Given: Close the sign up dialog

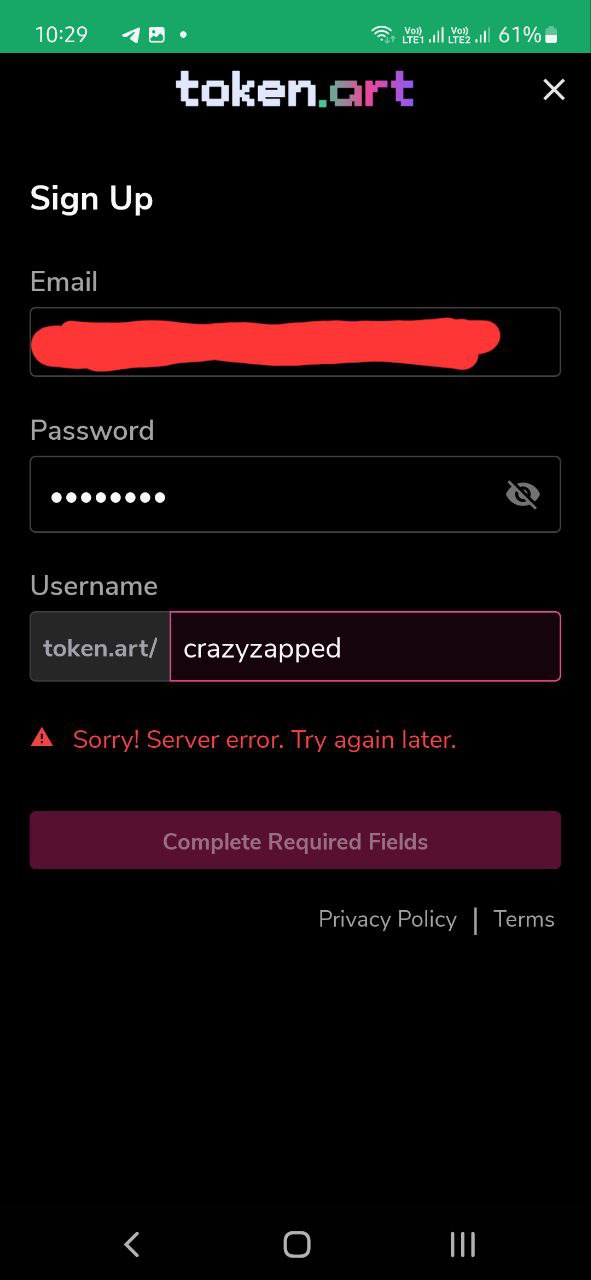Looking at the screenshot, I should pyautogui.click(x=553, y=90).
